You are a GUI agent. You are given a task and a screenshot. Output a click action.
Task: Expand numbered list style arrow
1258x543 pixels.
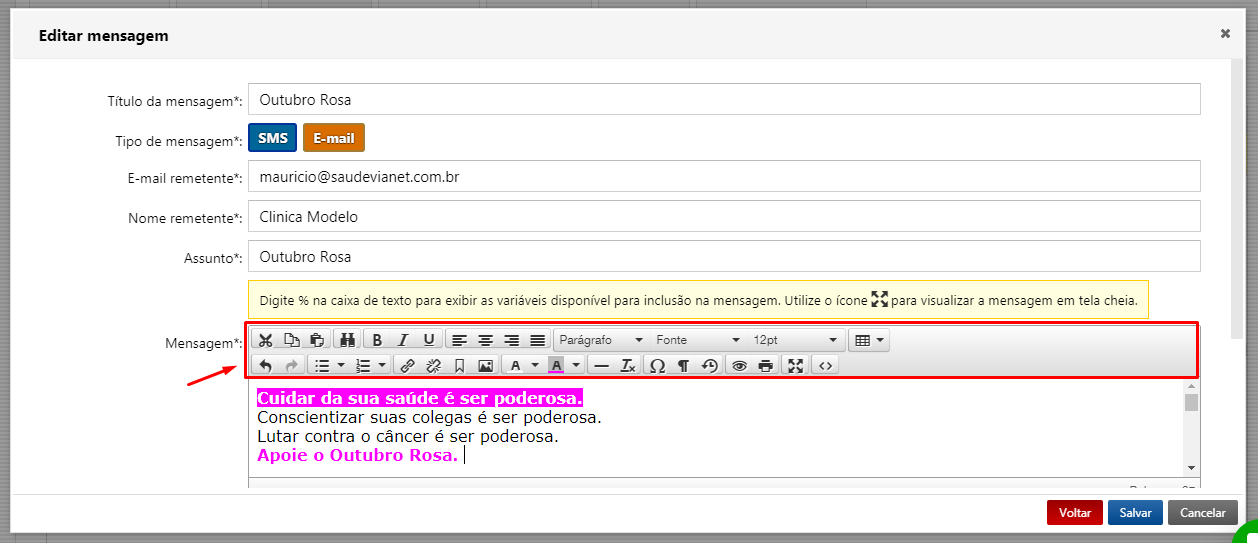(x=382, y=366)
